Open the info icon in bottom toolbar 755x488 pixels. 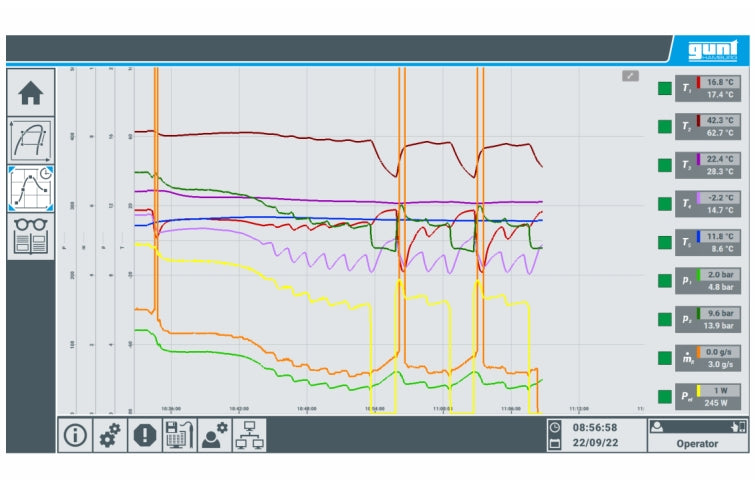coord(76,435)
